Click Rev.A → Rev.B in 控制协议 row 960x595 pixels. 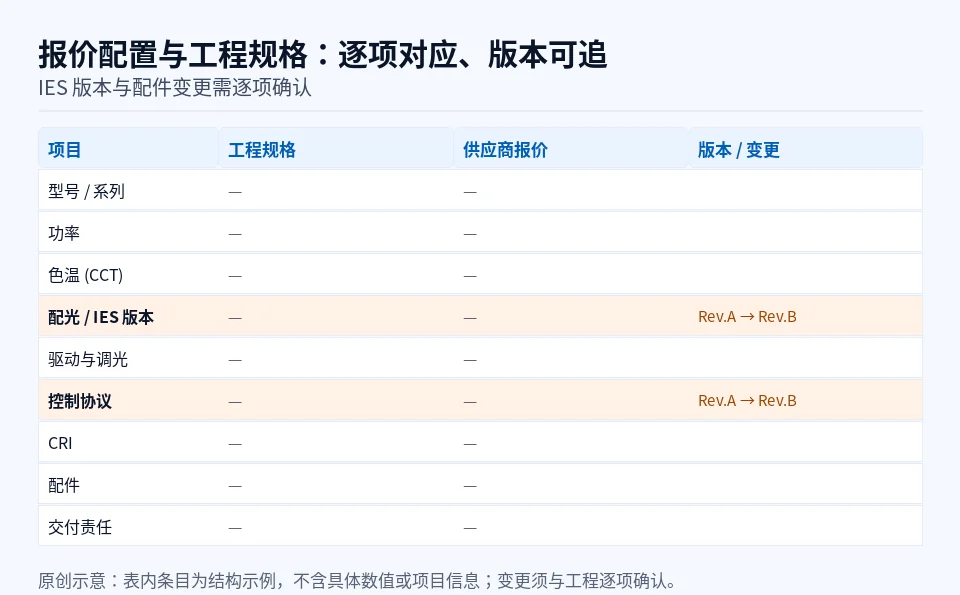pyautogui.click(x=747, y=400)
